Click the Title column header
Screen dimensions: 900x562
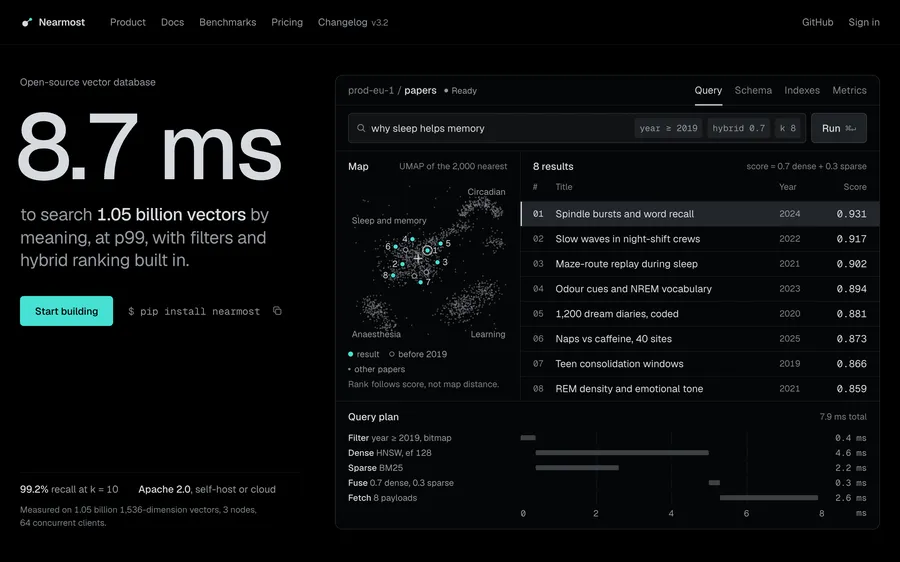[564, 187]
